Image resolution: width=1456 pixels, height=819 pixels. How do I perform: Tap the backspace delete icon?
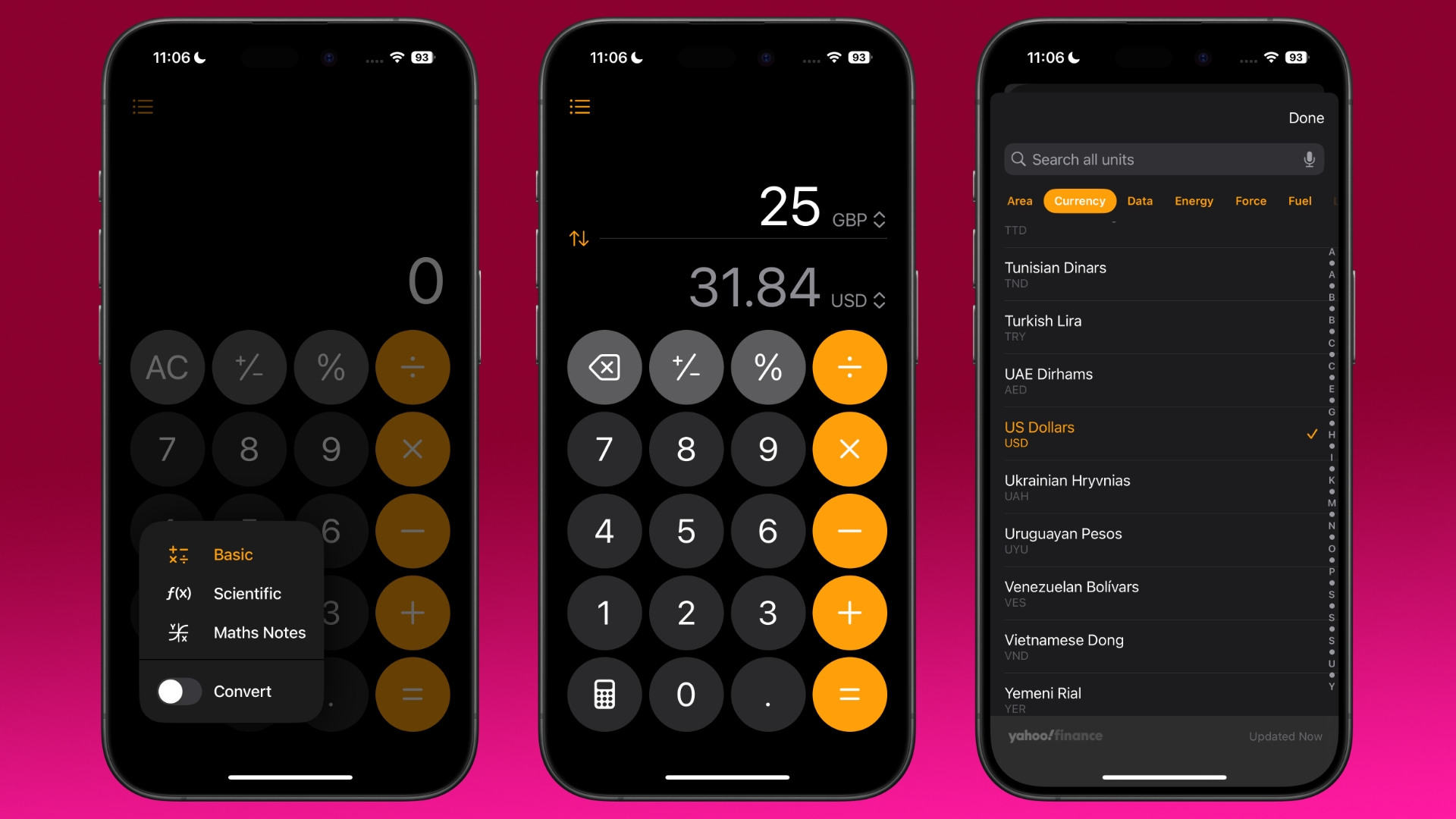click(x=602, y=366)
